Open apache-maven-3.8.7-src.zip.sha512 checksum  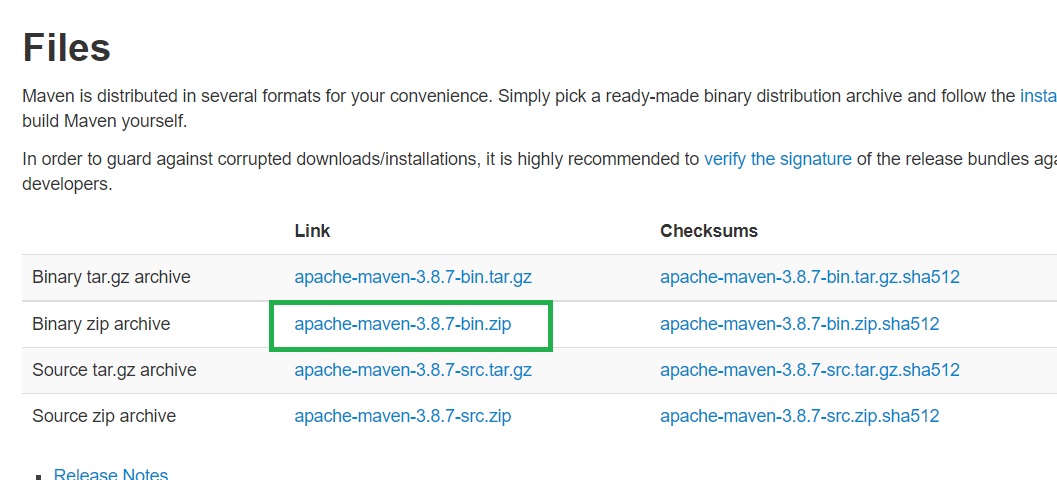click(x=799, y=416)
